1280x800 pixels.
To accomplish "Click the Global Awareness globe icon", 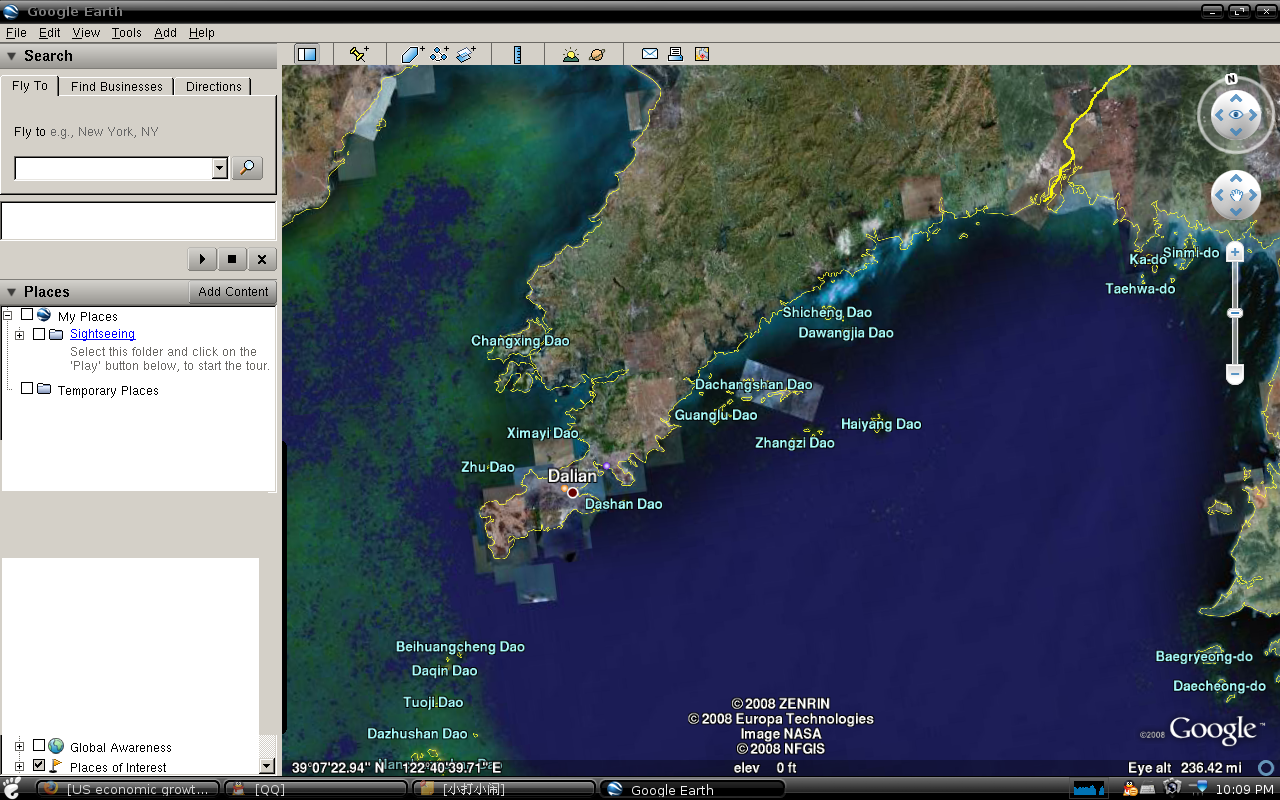I will 56,746.
